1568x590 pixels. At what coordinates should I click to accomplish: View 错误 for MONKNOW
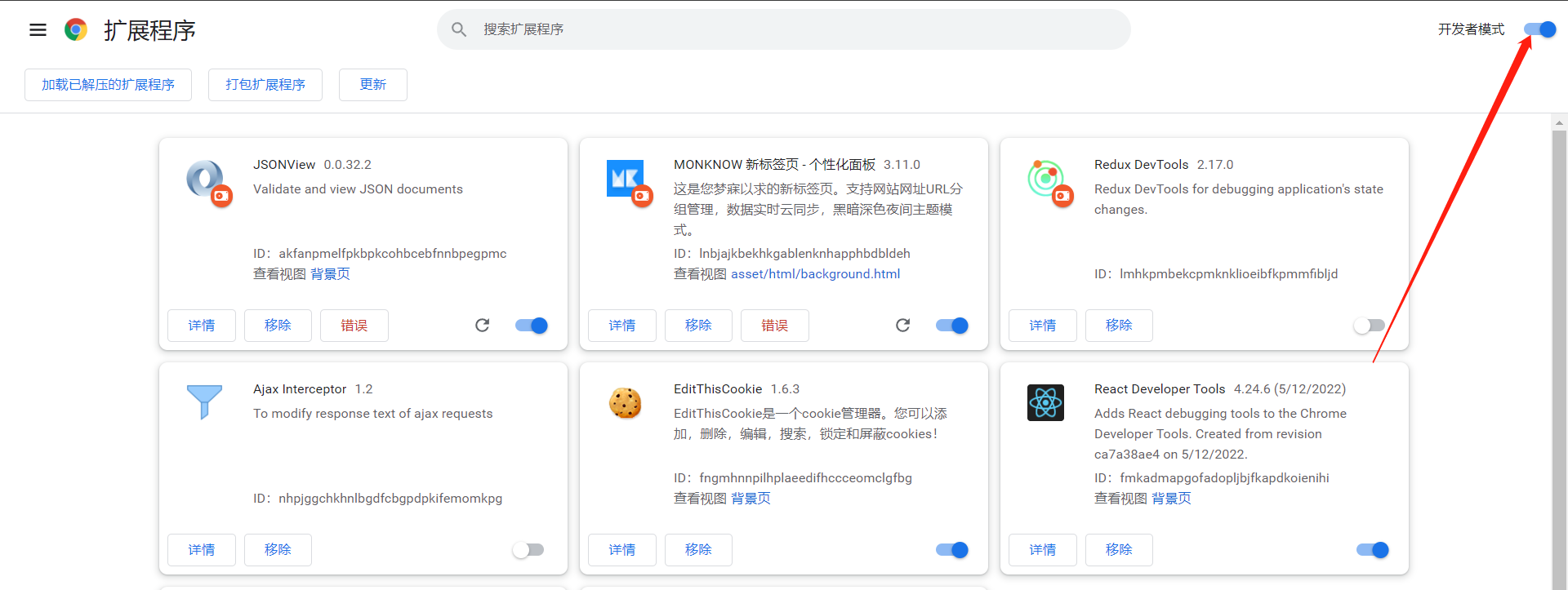click(775, 326)
